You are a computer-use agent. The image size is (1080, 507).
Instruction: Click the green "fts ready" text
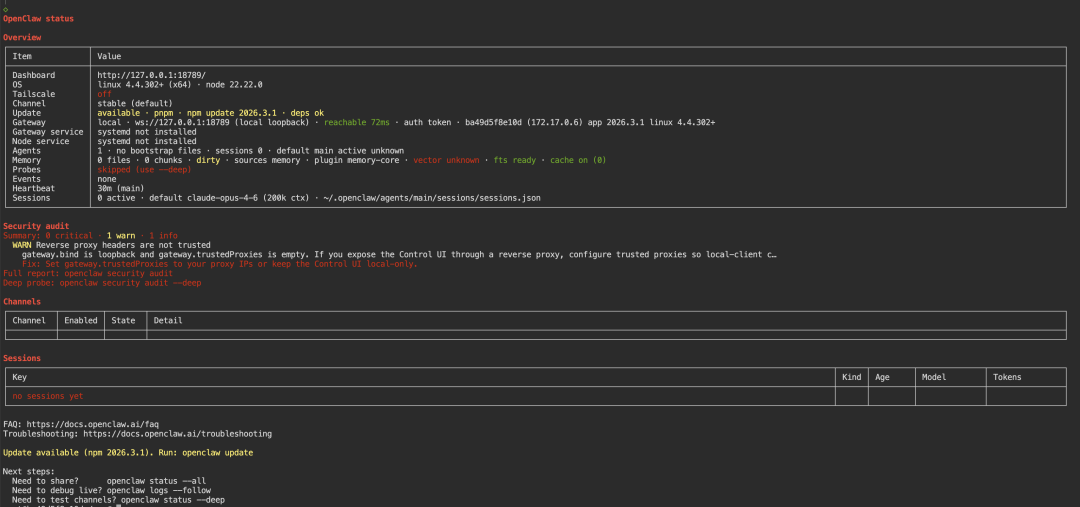[515, 160]
